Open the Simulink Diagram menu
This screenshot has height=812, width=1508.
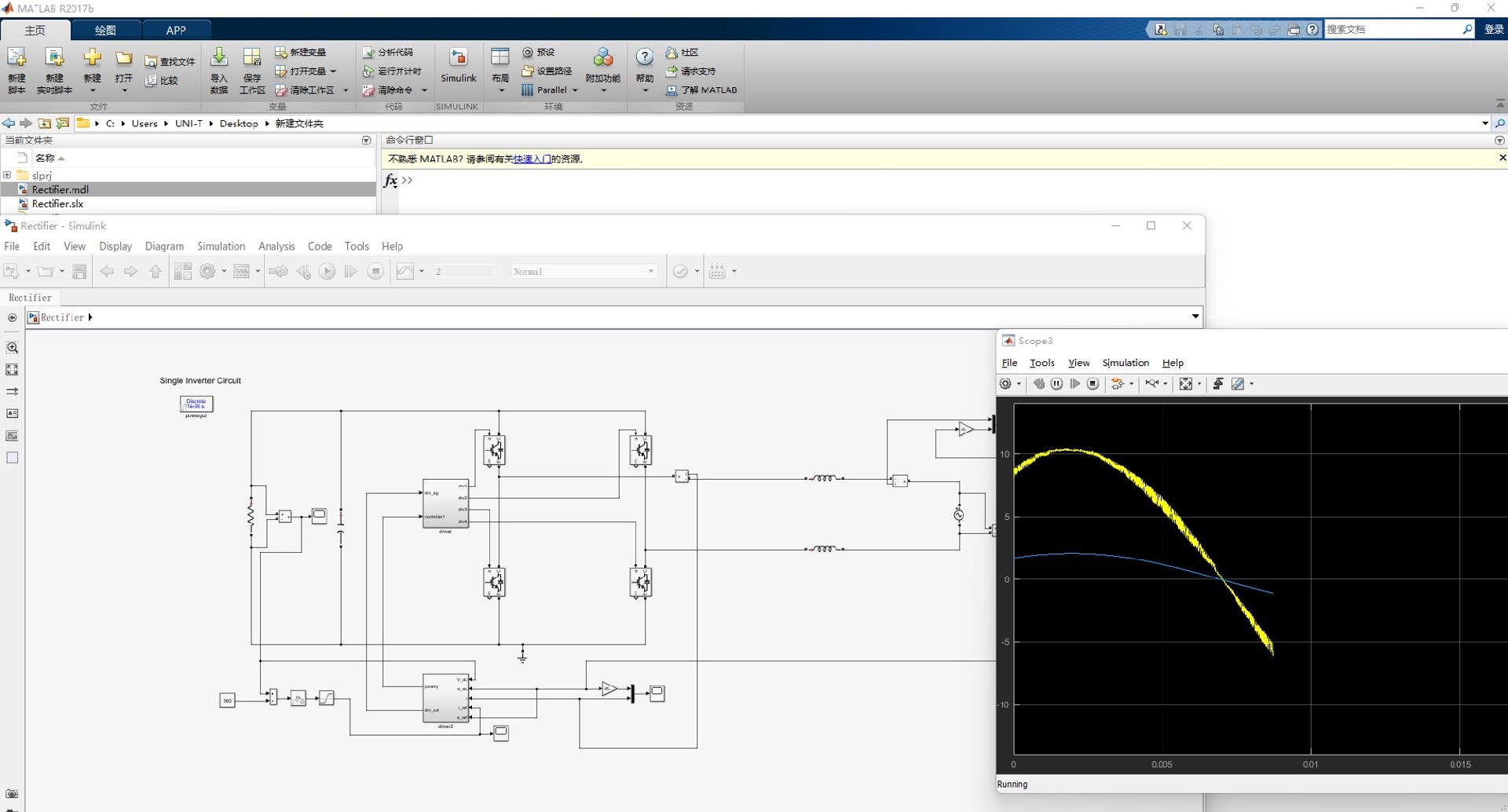(164, 247)
